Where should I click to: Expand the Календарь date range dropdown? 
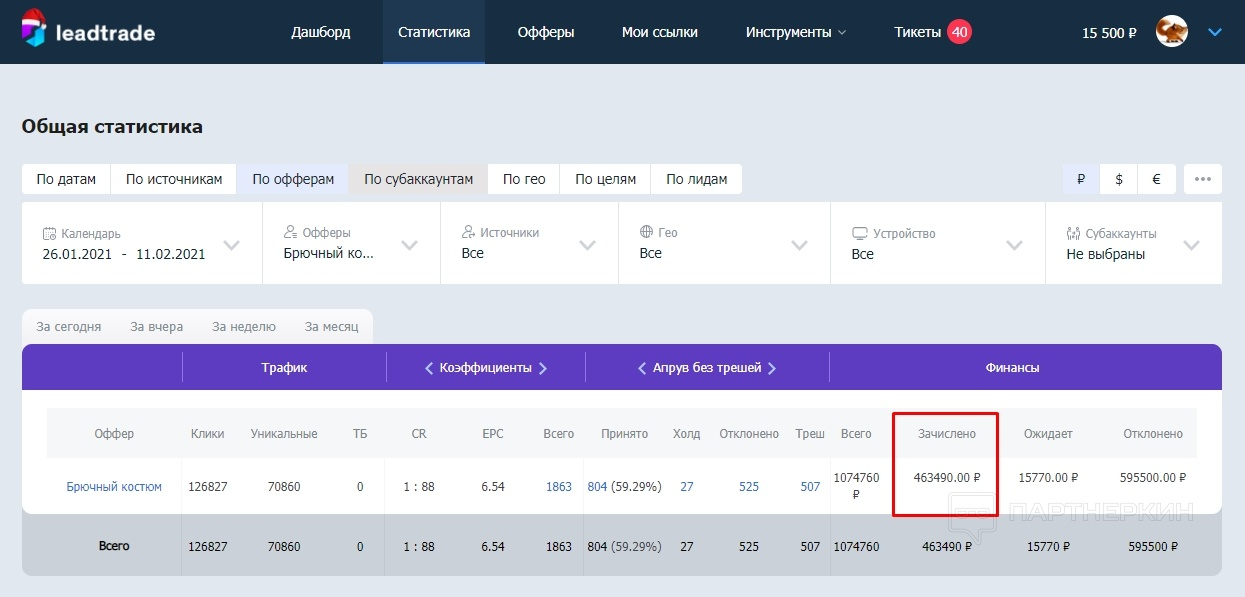pyautogui.click(x=231, y=245)
